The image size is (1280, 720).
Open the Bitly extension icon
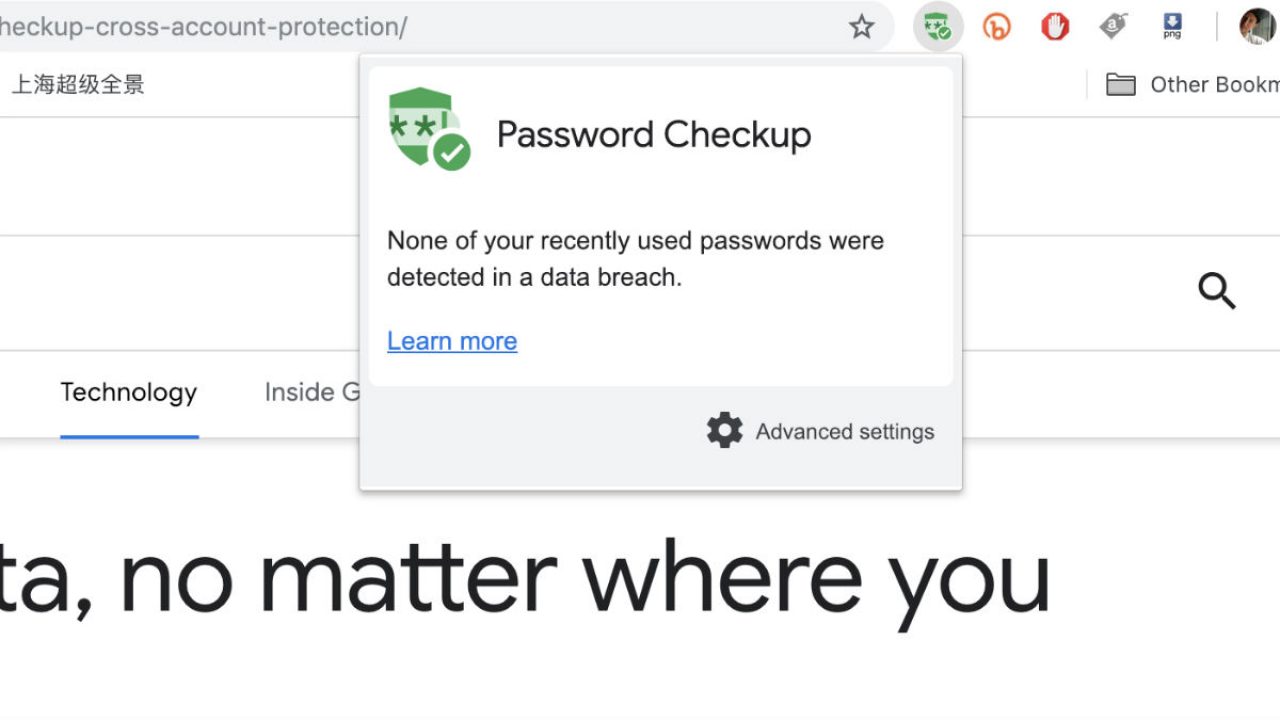(996, 27)
